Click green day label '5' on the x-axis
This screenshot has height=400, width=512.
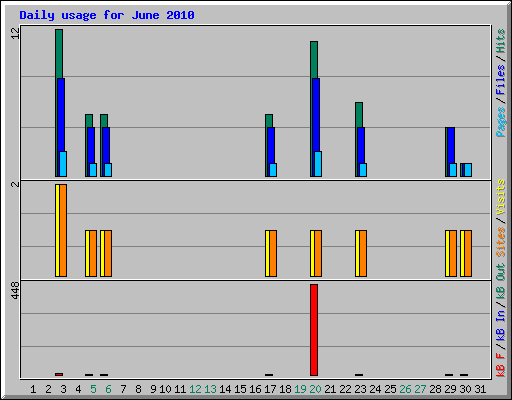(93, 389)
